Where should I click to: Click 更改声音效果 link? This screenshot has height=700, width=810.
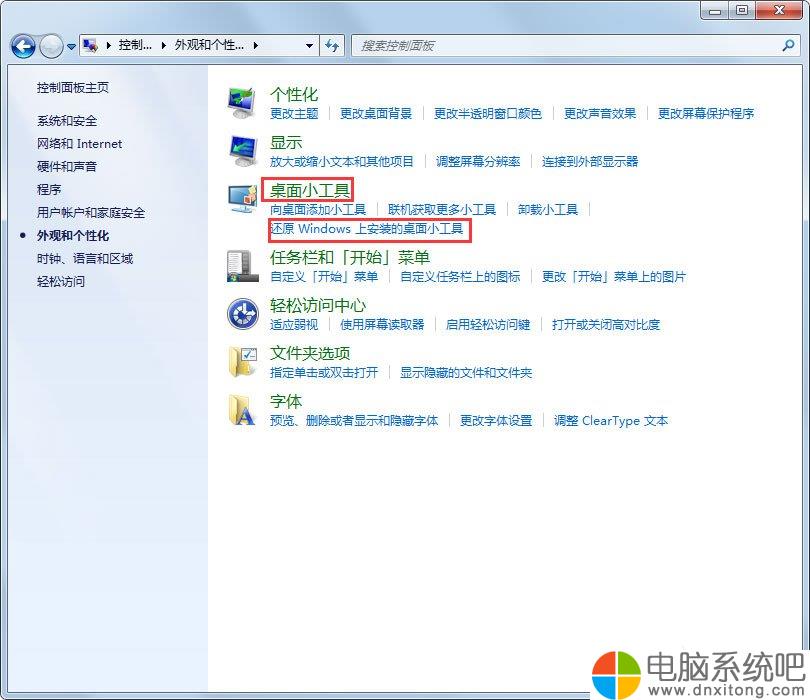[x=600, y=114]
